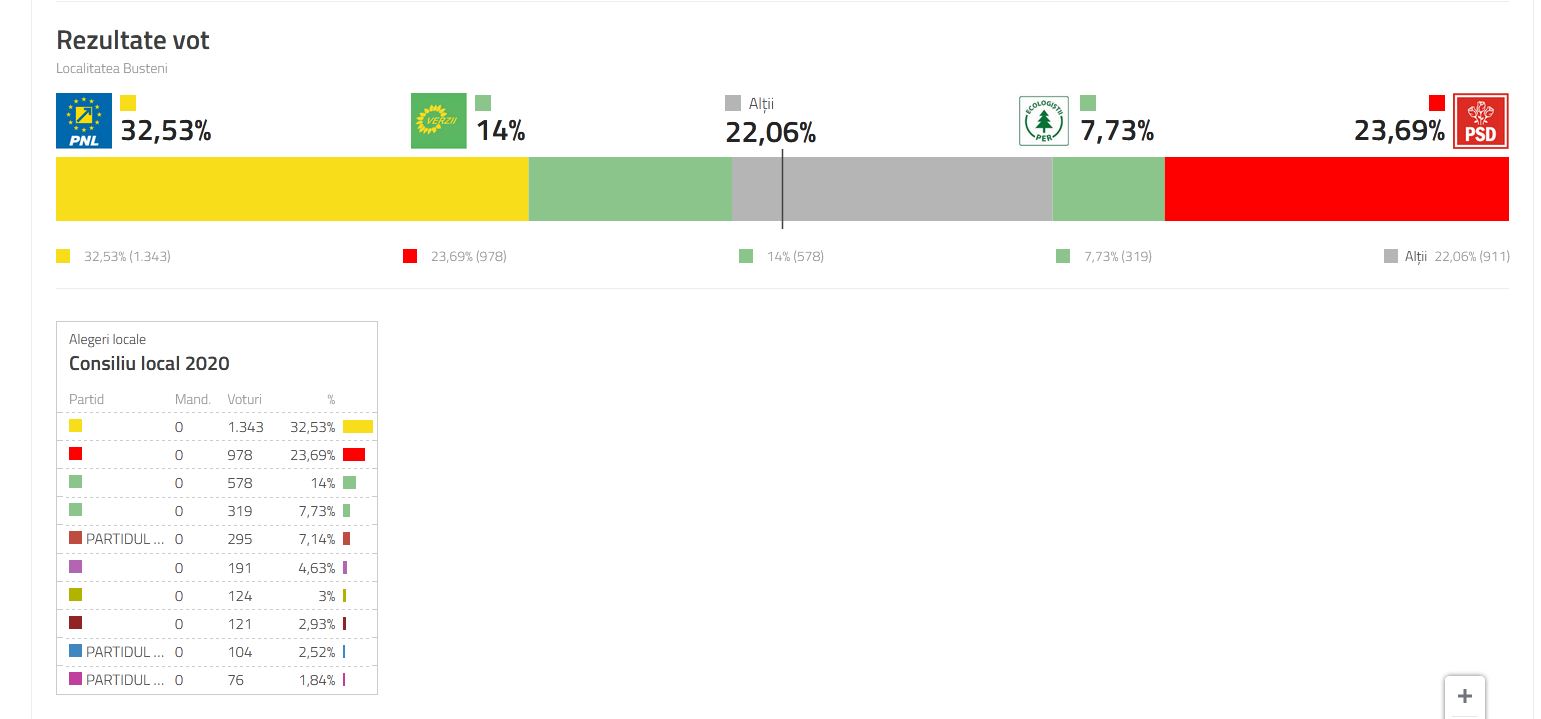Select the table row with 1.343 votes

(x=217, y=427)
